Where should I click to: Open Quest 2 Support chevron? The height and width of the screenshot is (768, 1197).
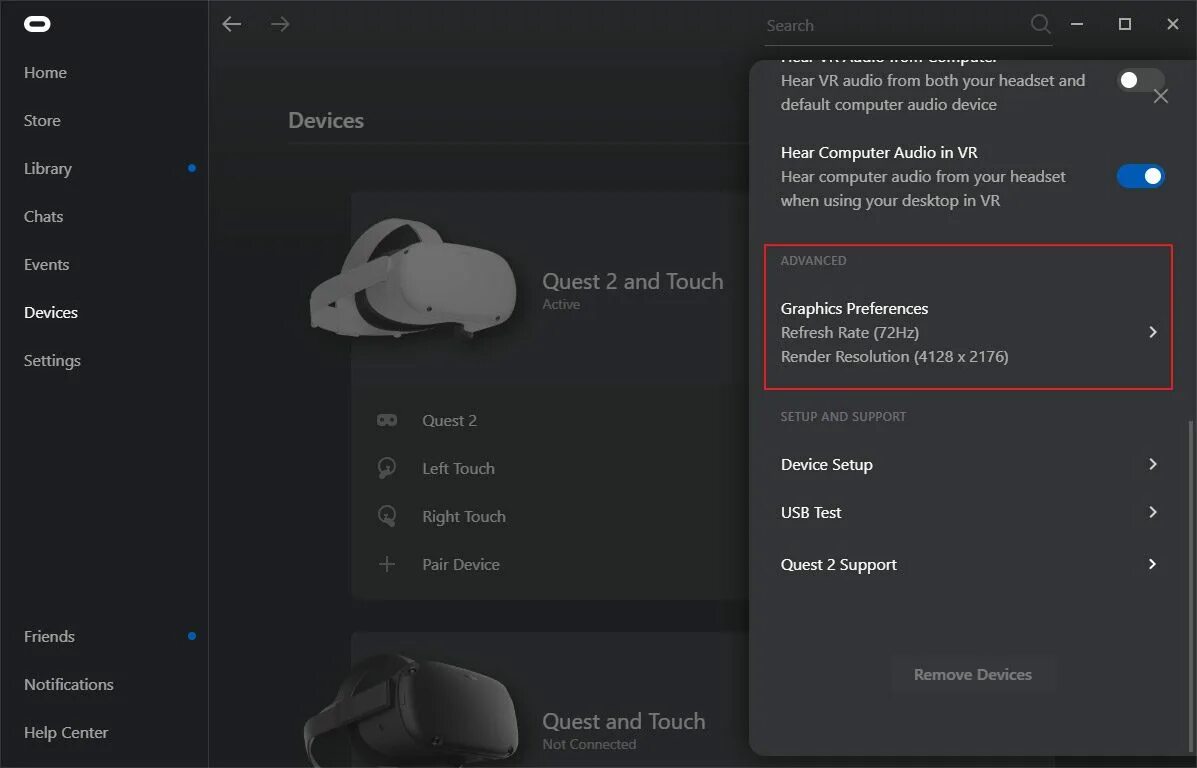coord(1153,564)
